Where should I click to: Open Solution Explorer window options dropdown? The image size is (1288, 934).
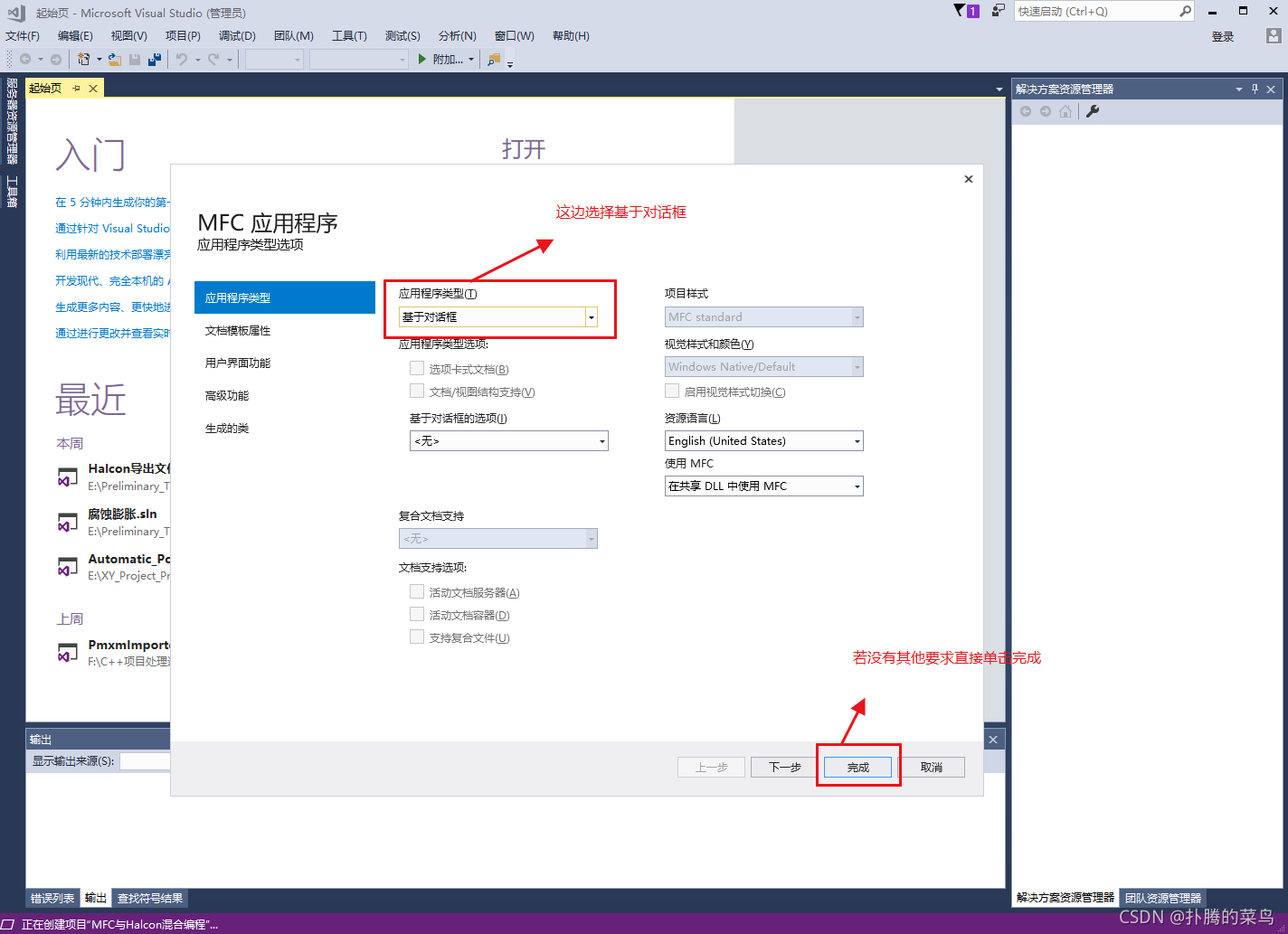[x=1239, y=89]
